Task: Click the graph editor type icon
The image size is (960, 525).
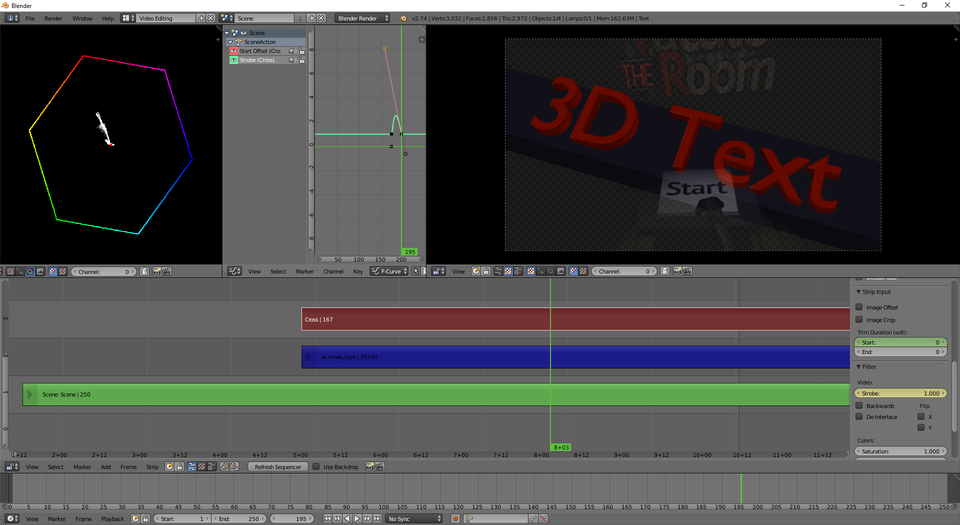Action: click(234, 271)
